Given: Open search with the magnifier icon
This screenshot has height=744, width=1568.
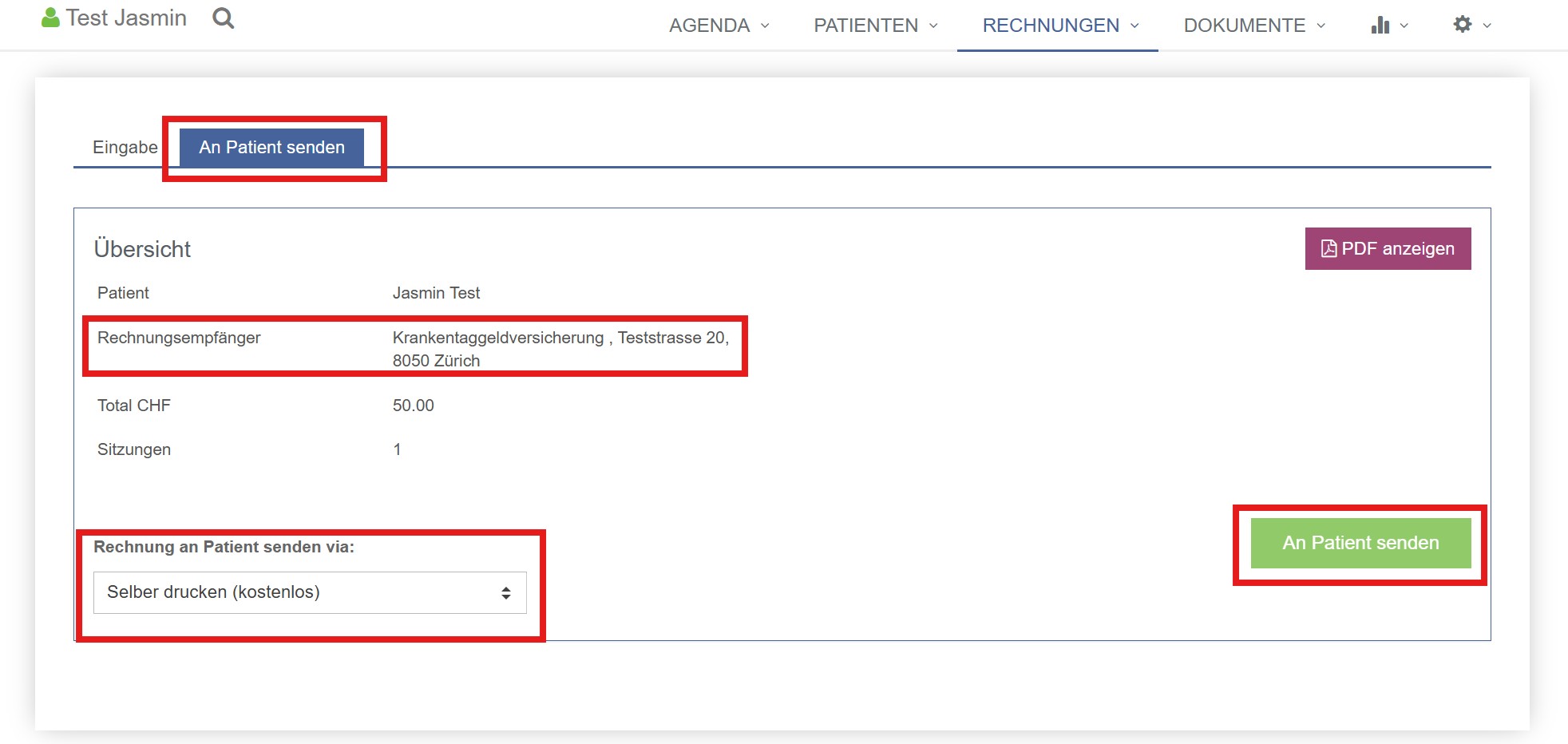Looking at the screenshot, I should 223,18.
